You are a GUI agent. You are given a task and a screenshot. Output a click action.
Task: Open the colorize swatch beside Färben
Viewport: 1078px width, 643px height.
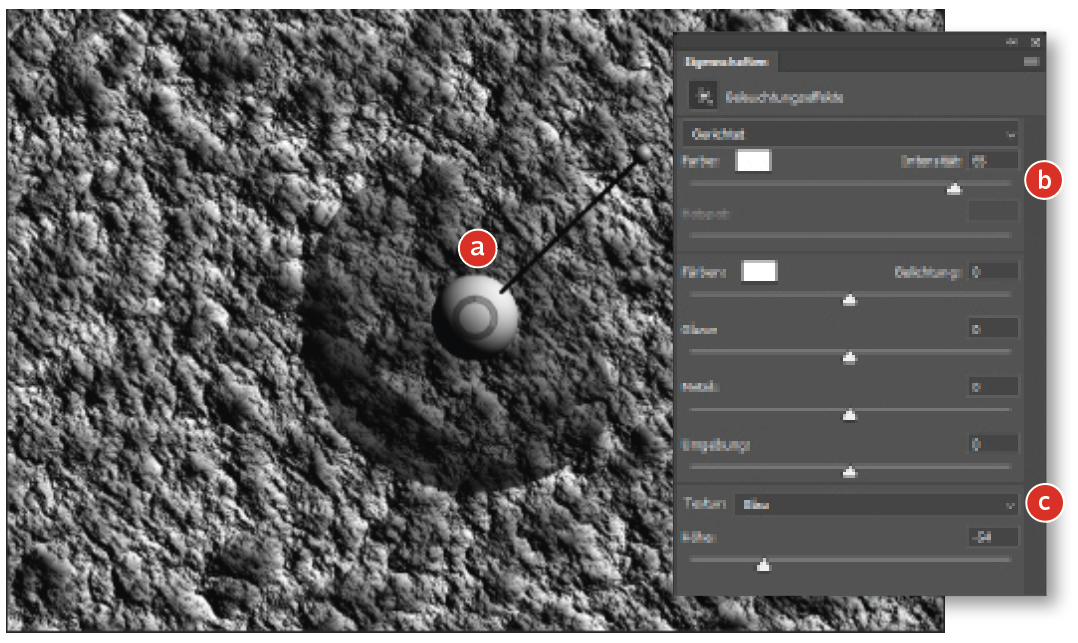759,271
